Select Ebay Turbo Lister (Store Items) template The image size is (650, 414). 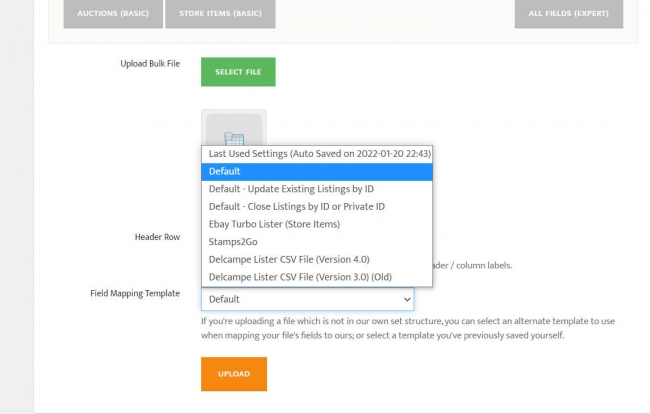pos(274,224)
